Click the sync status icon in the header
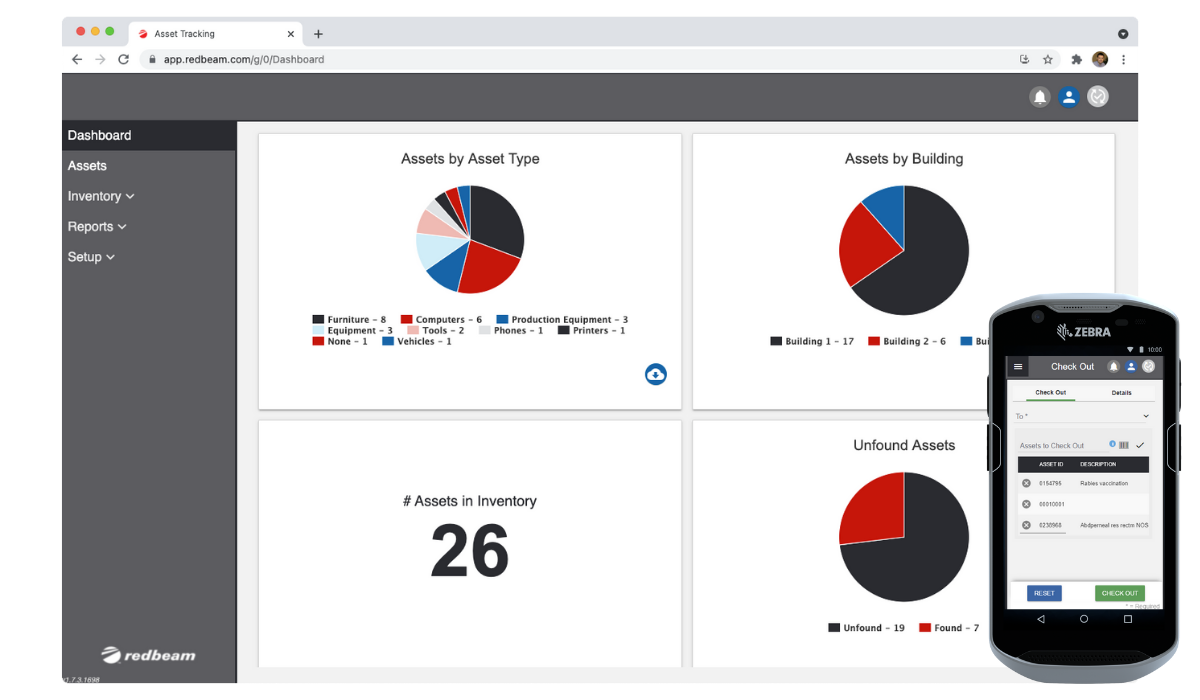1200x700 pixels. [x=1098, y=97]
